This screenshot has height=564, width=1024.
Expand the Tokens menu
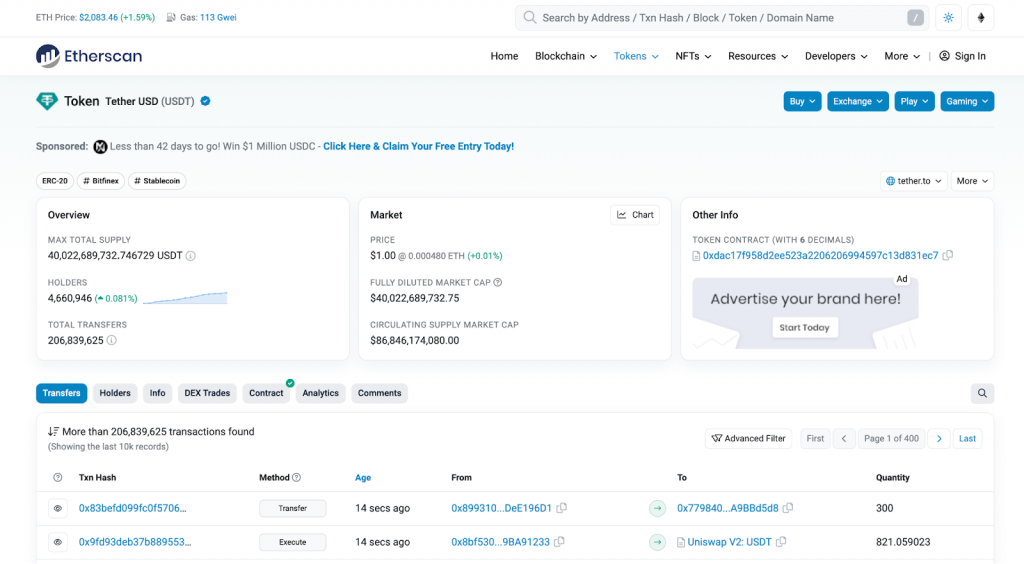click(636, 56)
